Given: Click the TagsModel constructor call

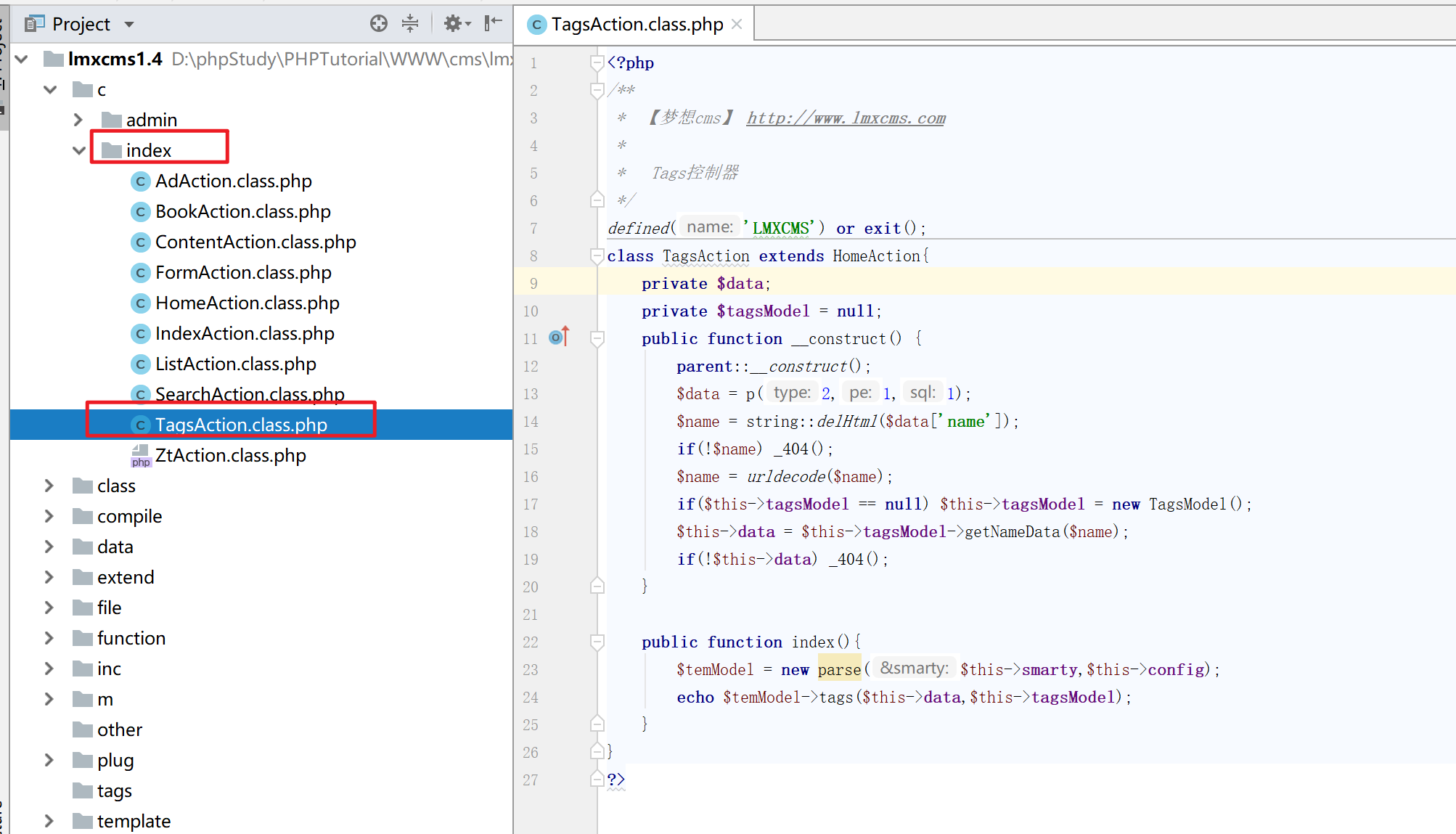Looking at the screenshot, I should coord(1187,504).
